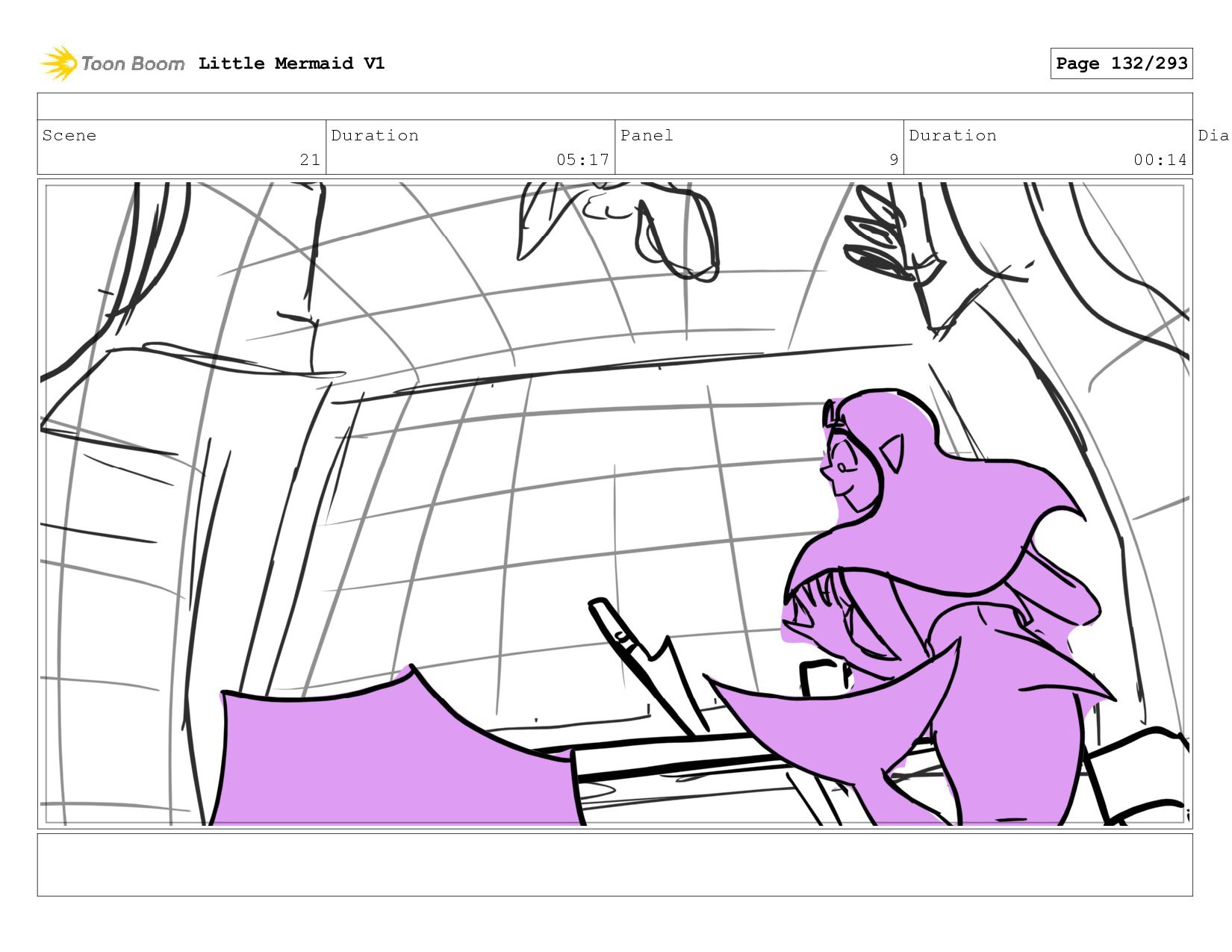Click panel number 9

point(894,160)
